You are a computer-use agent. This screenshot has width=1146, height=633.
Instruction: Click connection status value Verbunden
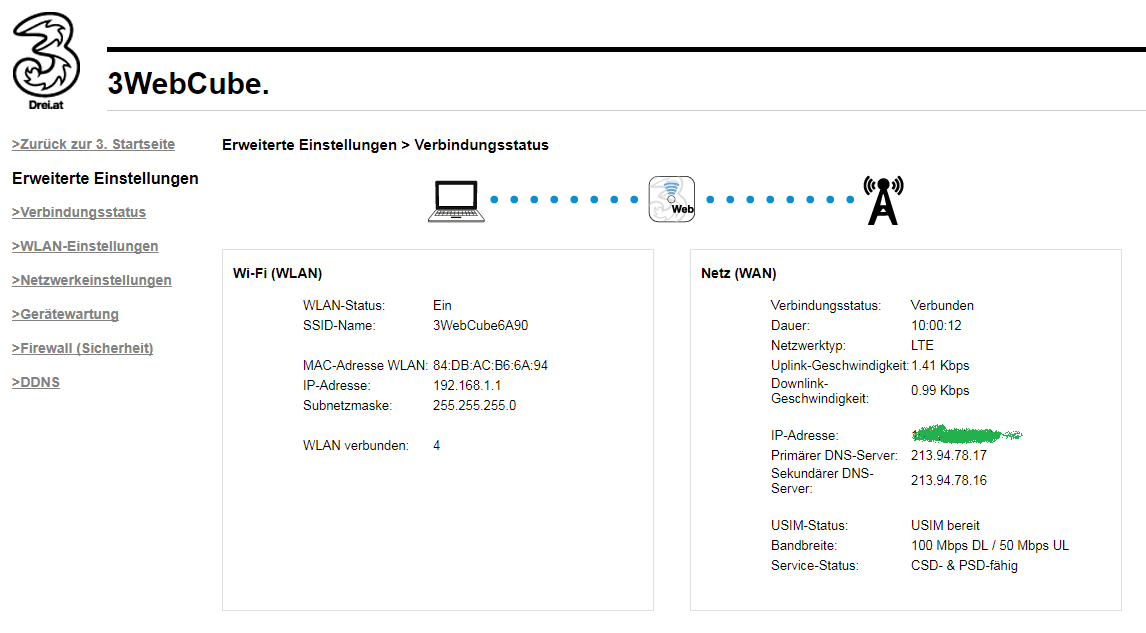pos(942,306)
